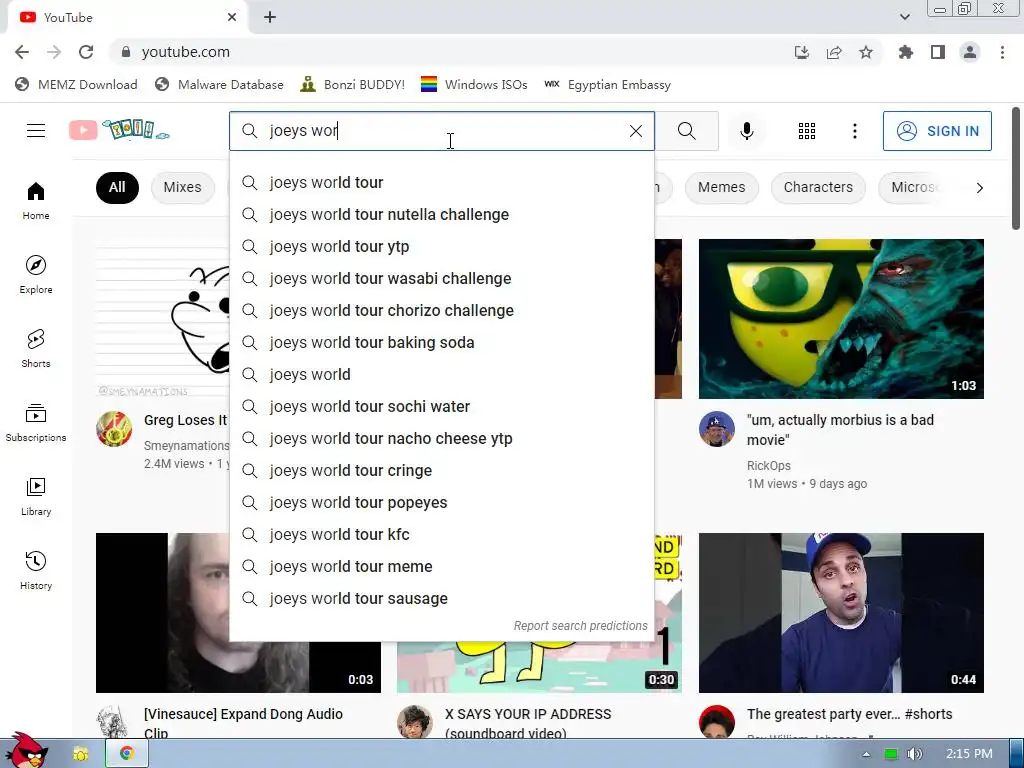Open MEMZ Download bookmark

pyautogui.click(x=76, y=85)
